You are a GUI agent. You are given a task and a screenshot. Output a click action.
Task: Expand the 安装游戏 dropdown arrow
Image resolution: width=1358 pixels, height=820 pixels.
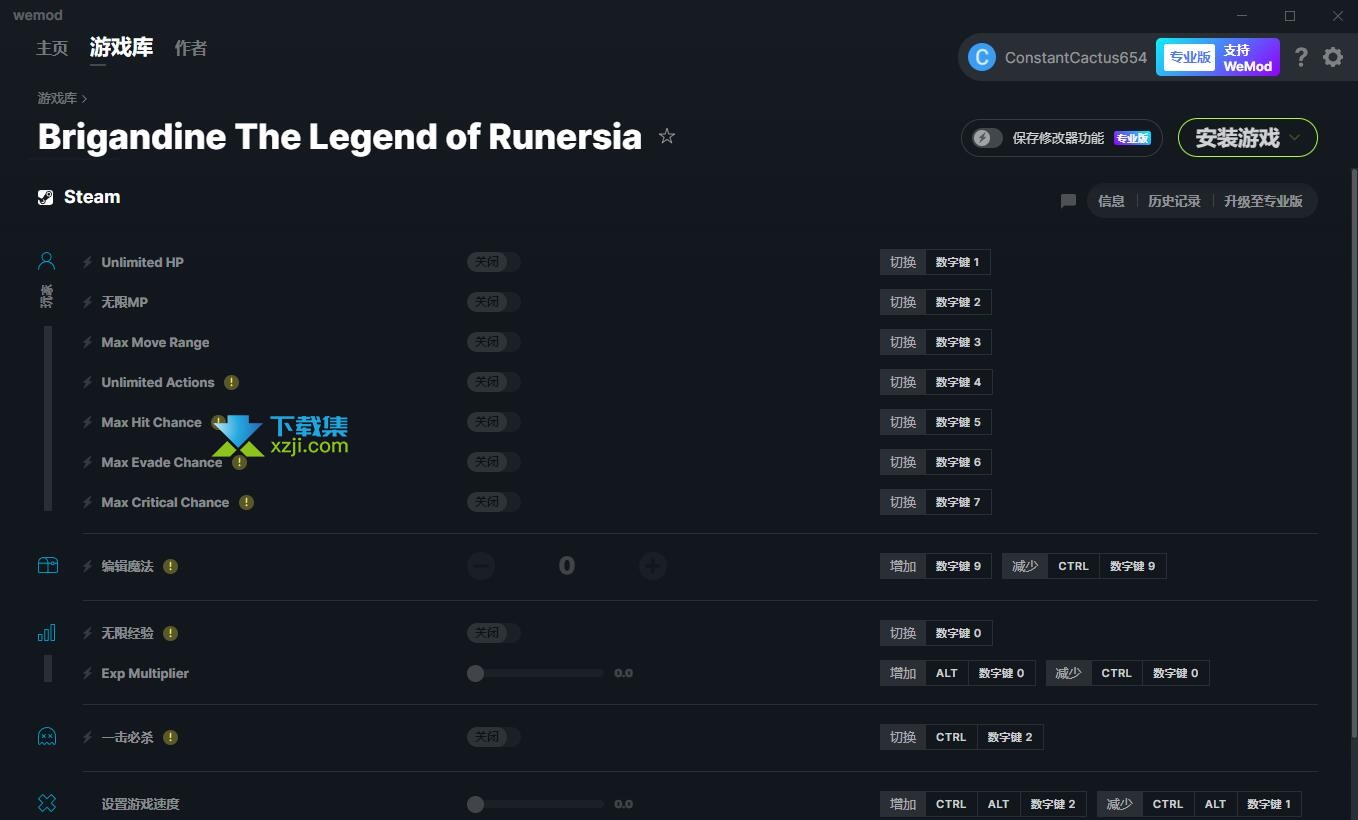click(x=1295, y=138)
